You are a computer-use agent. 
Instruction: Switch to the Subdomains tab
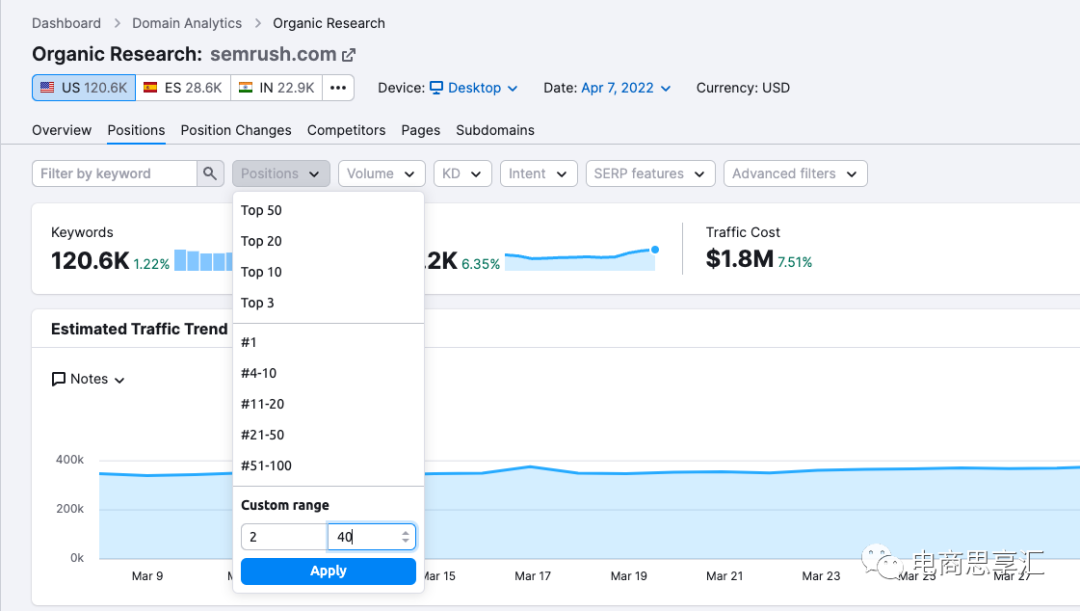[x=495, y=130]
